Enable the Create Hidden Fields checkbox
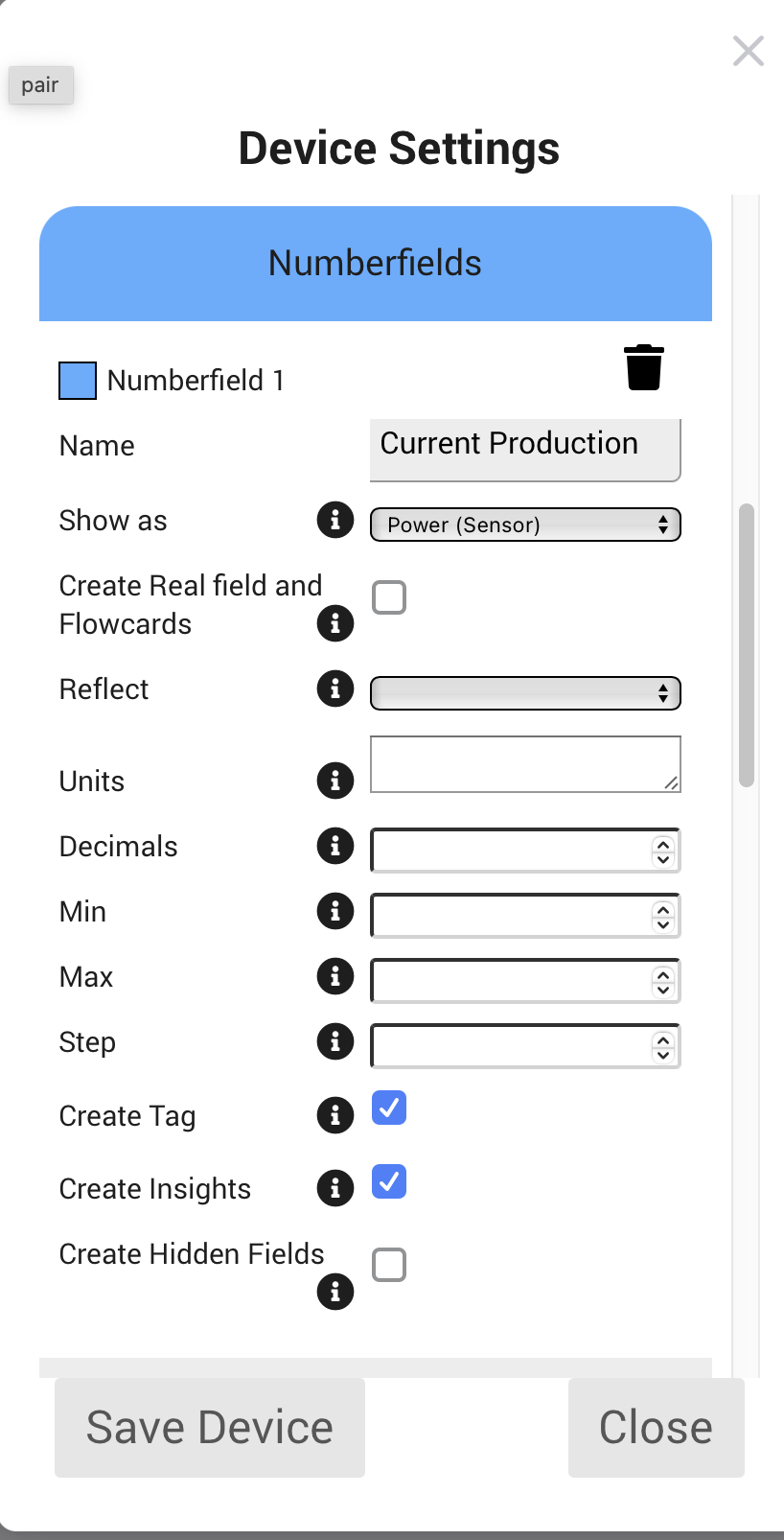784x1540 pixels. pos(389,1265)
